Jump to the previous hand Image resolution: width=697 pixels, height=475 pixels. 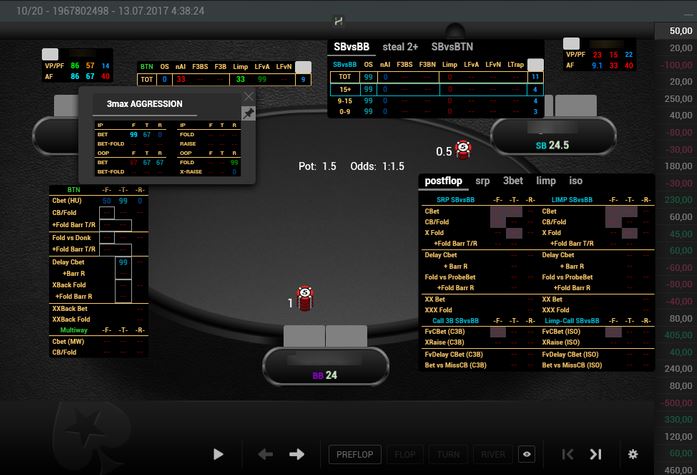(x=567, y=454)
